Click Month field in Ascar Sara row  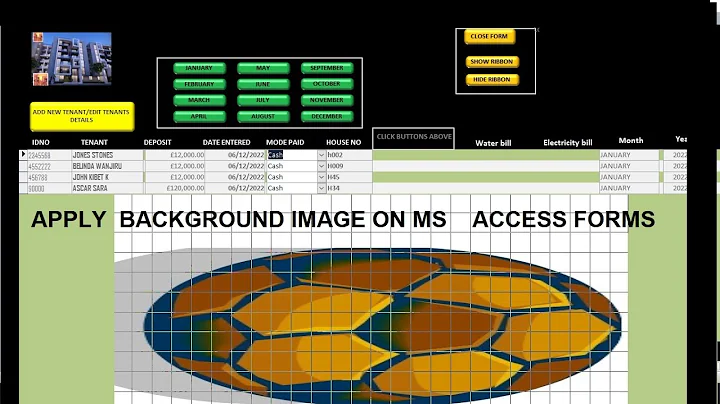coord(629,188)
